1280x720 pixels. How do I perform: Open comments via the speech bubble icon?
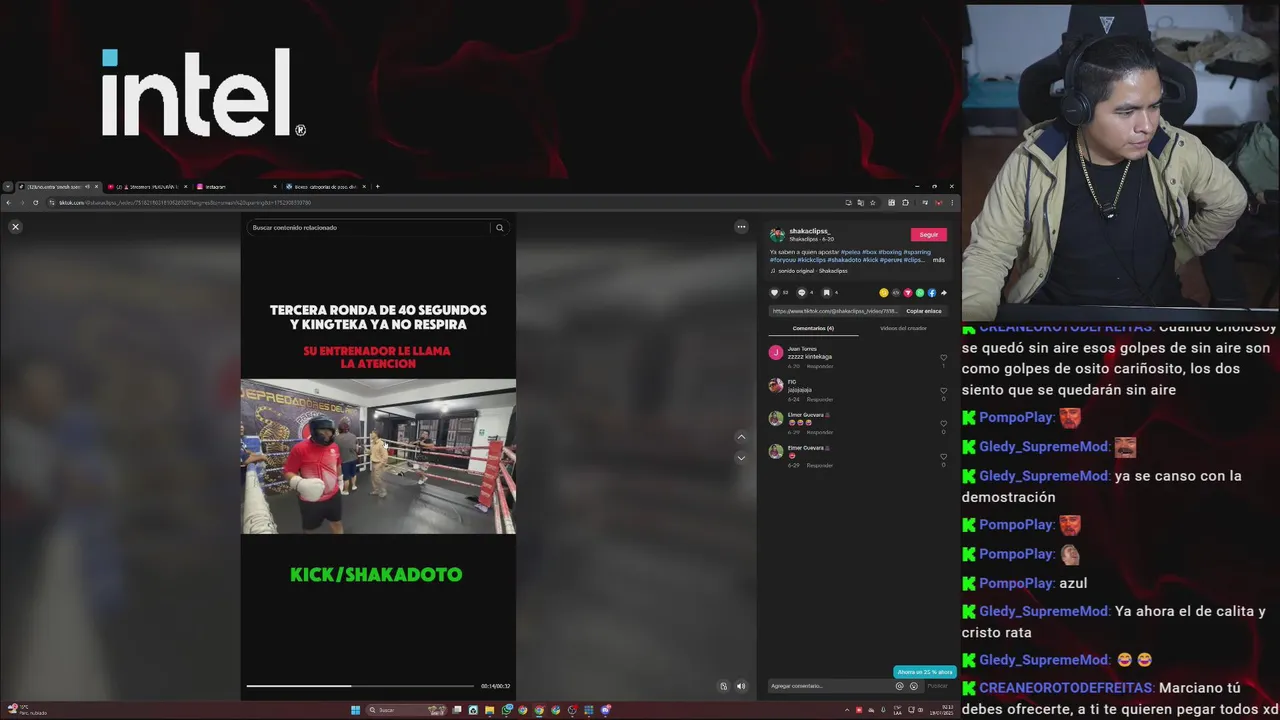[801, 293]
